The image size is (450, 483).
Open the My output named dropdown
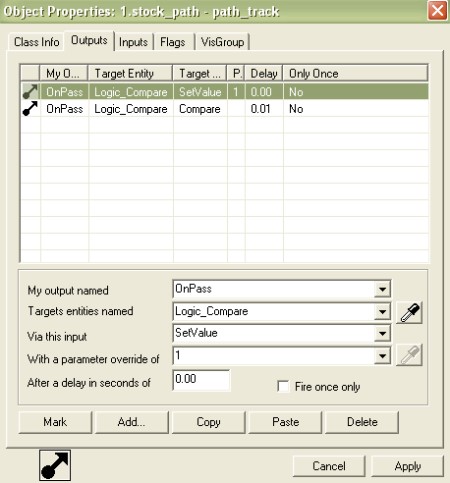(x=382, y=289)
